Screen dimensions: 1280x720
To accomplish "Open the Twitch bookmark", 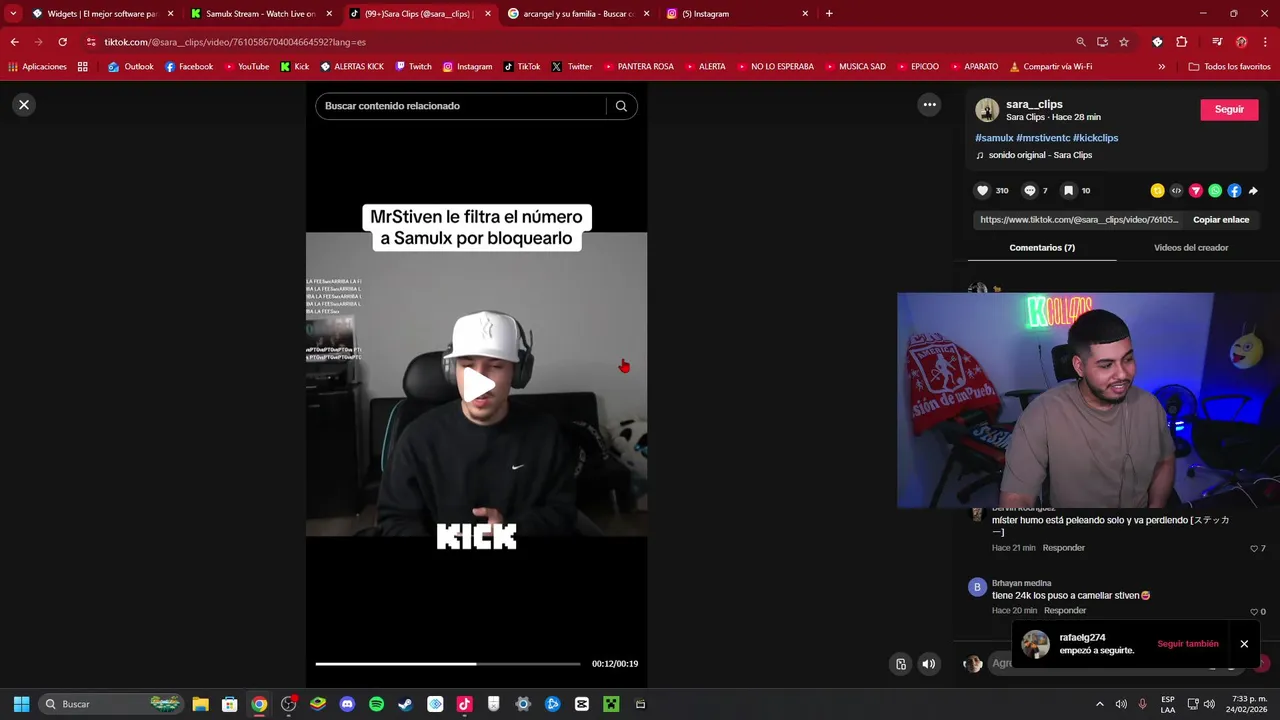I will pyautogui.click(x=414, y=67).
